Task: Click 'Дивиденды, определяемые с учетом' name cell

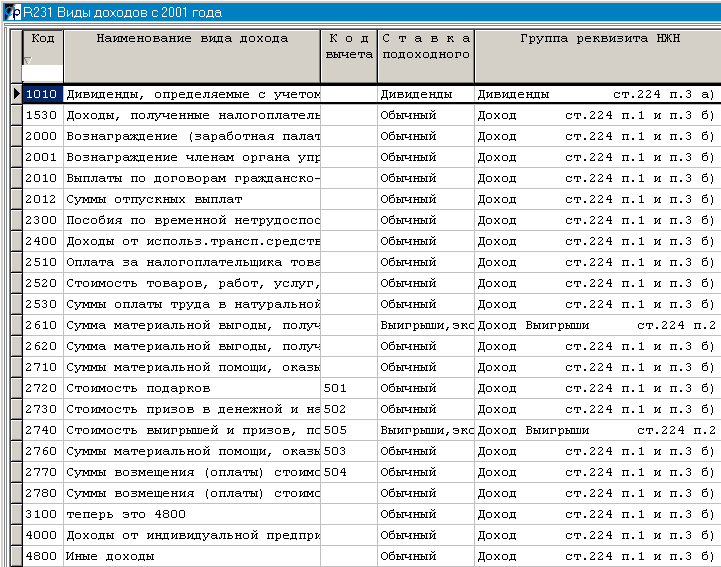Action: [x=192, y=94]
